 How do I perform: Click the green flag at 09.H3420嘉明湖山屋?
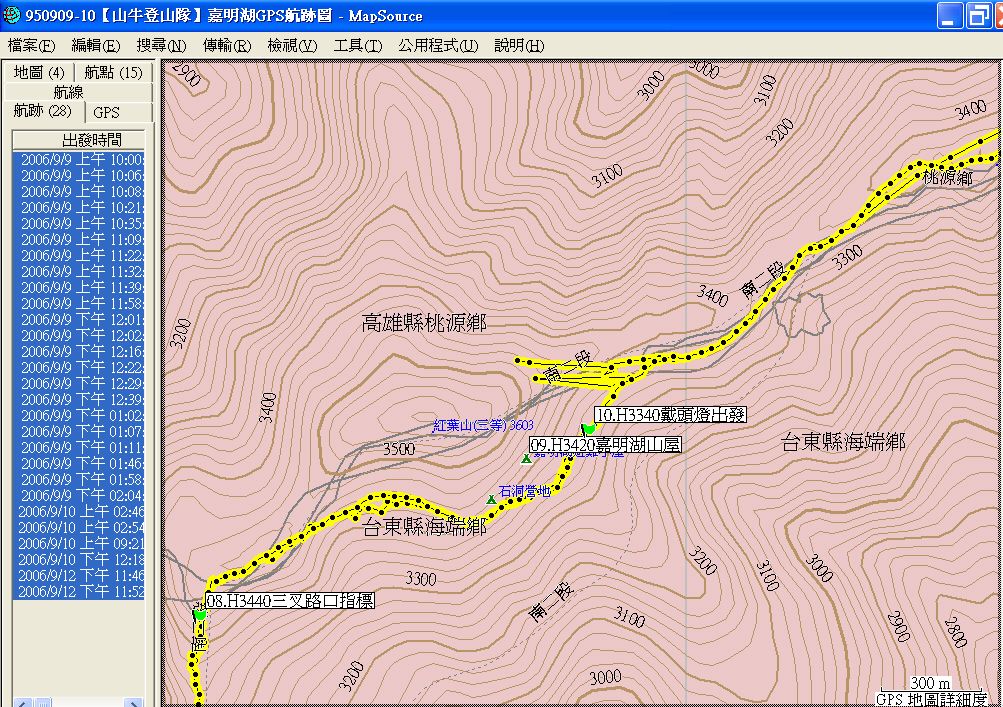click(588, 429)
